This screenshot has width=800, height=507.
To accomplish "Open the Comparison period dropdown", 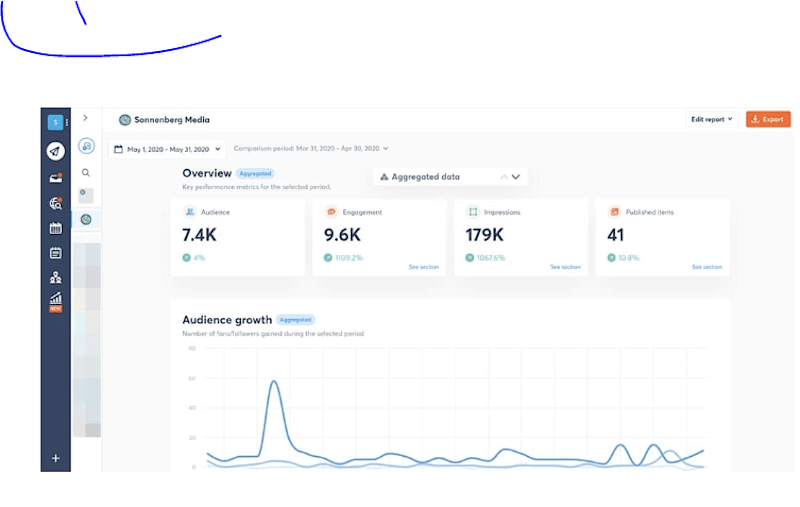I will (x=311, y=148).
